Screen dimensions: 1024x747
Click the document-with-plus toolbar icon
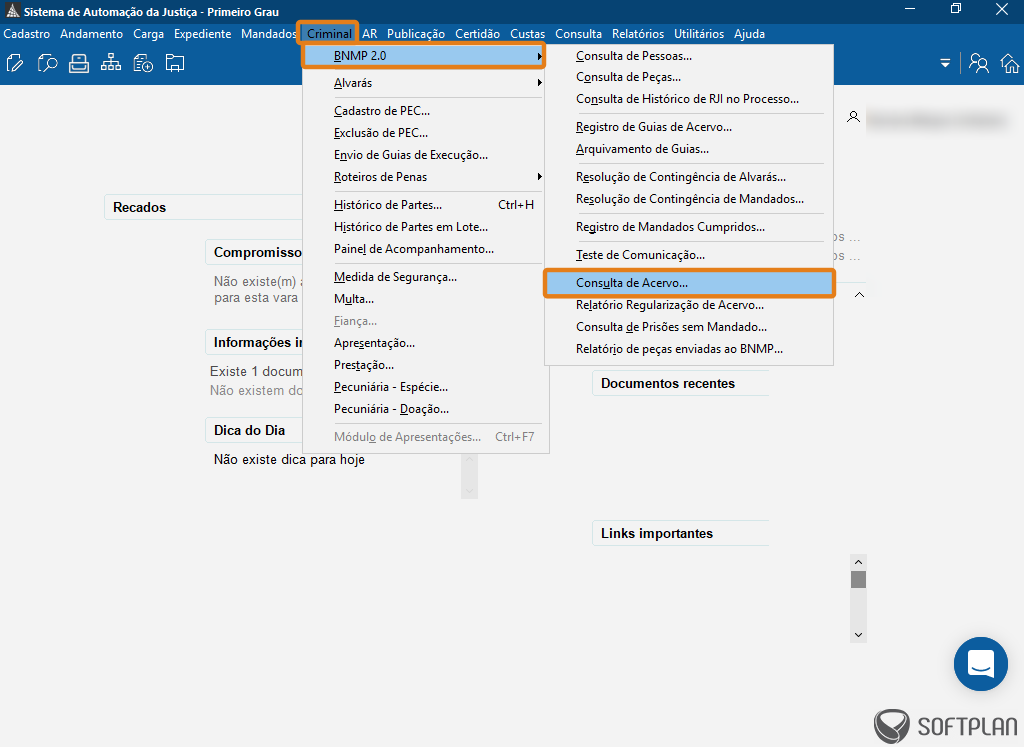(x=143, y=63)
